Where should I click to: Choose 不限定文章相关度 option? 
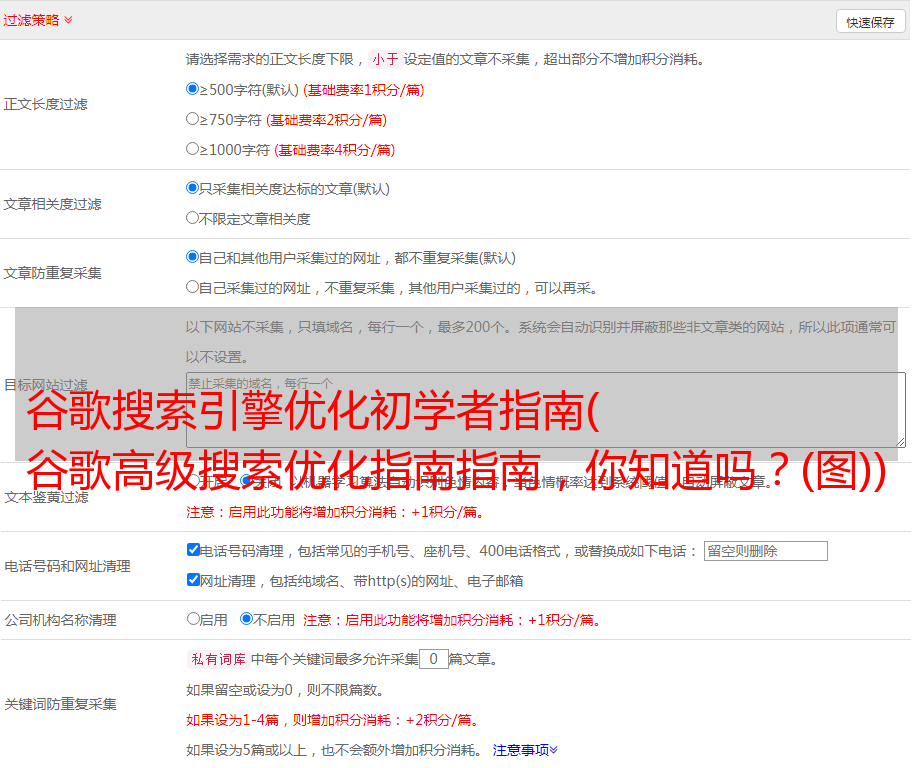click(192, 218)
